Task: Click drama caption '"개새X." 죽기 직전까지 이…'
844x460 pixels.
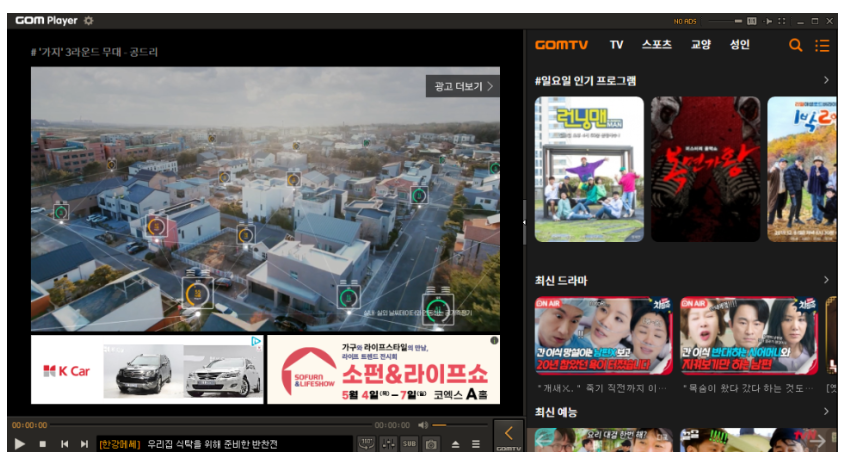Action: [602, 388]
